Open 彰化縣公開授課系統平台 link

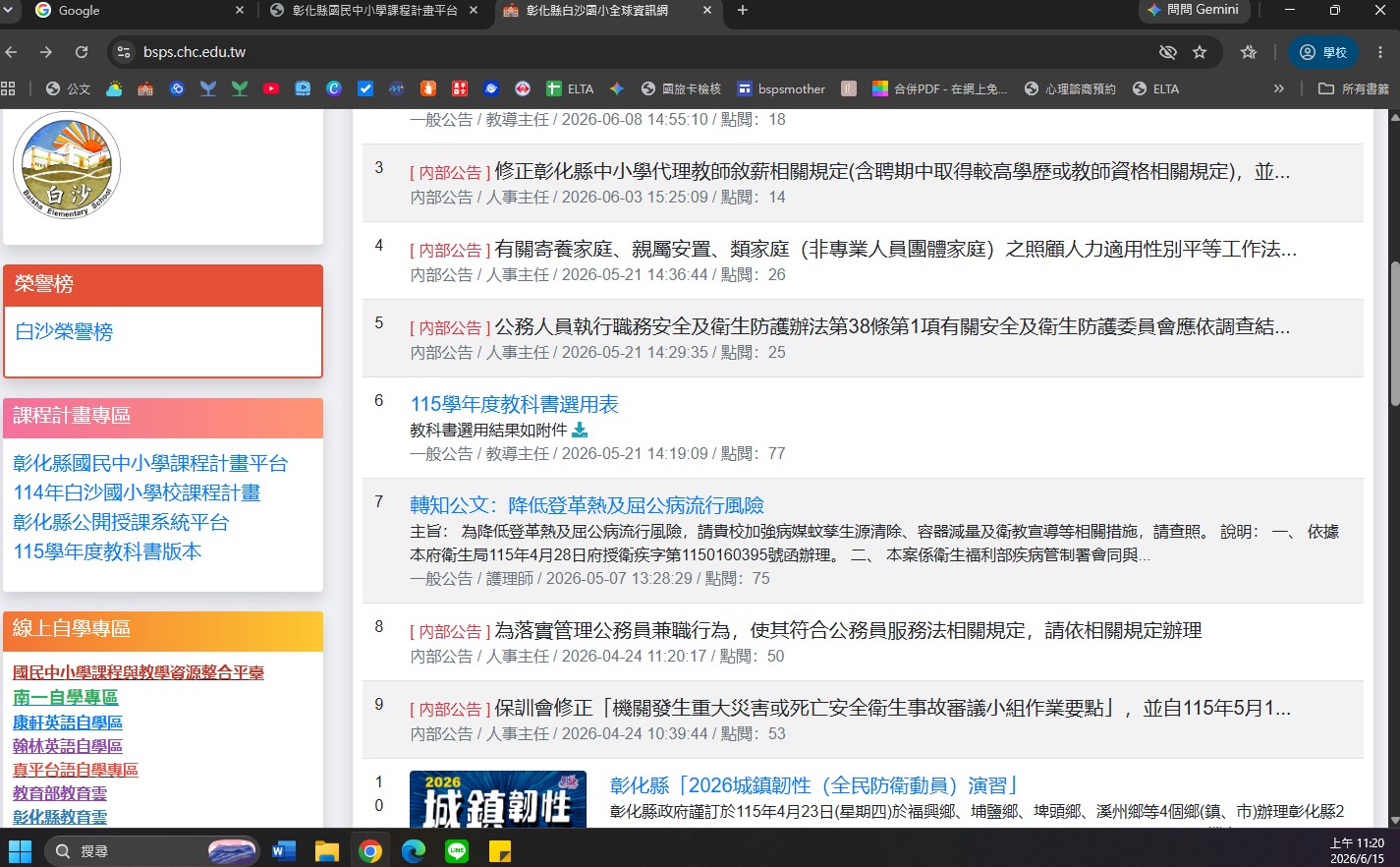tap(121, 522)
